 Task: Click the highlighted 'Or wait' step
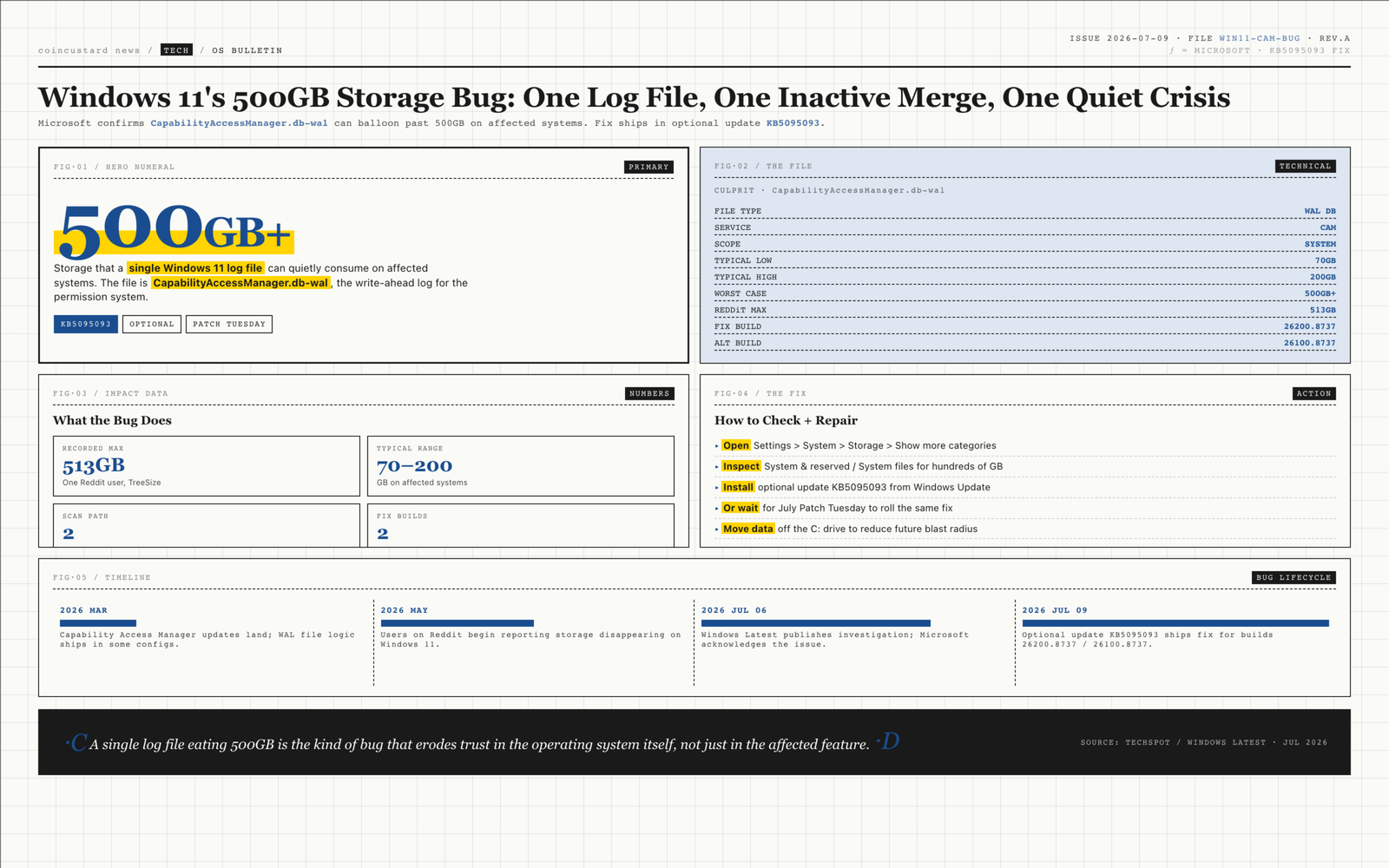741,508
